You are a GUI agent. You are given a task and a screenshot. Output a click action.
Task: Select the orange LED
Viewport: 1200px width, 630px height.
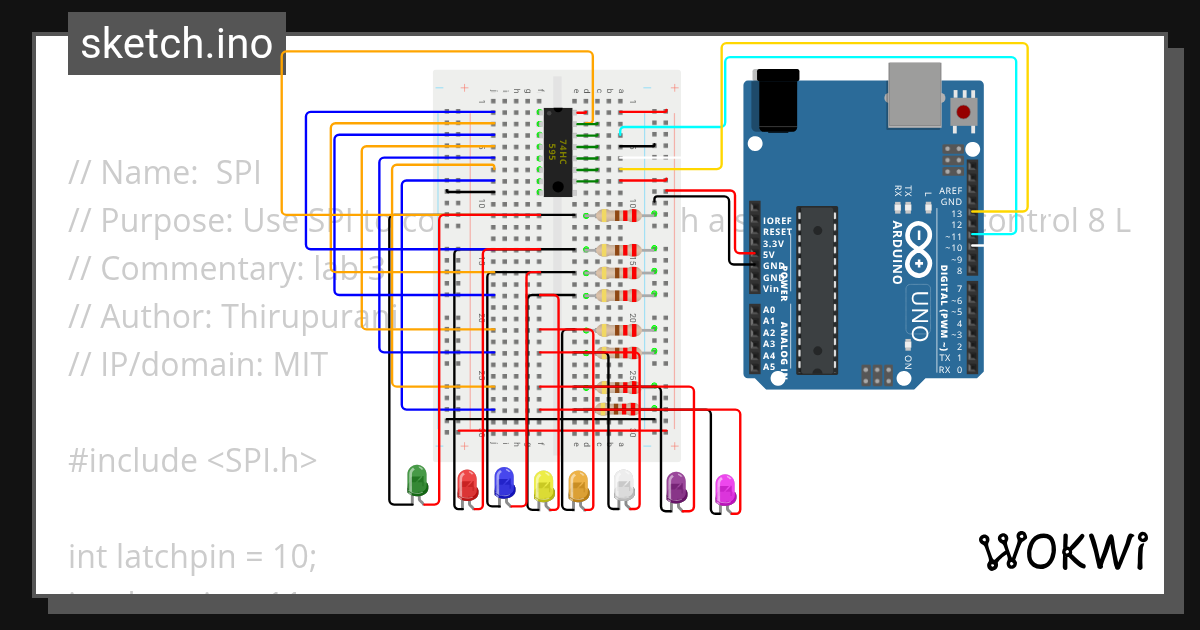(577, 483)
